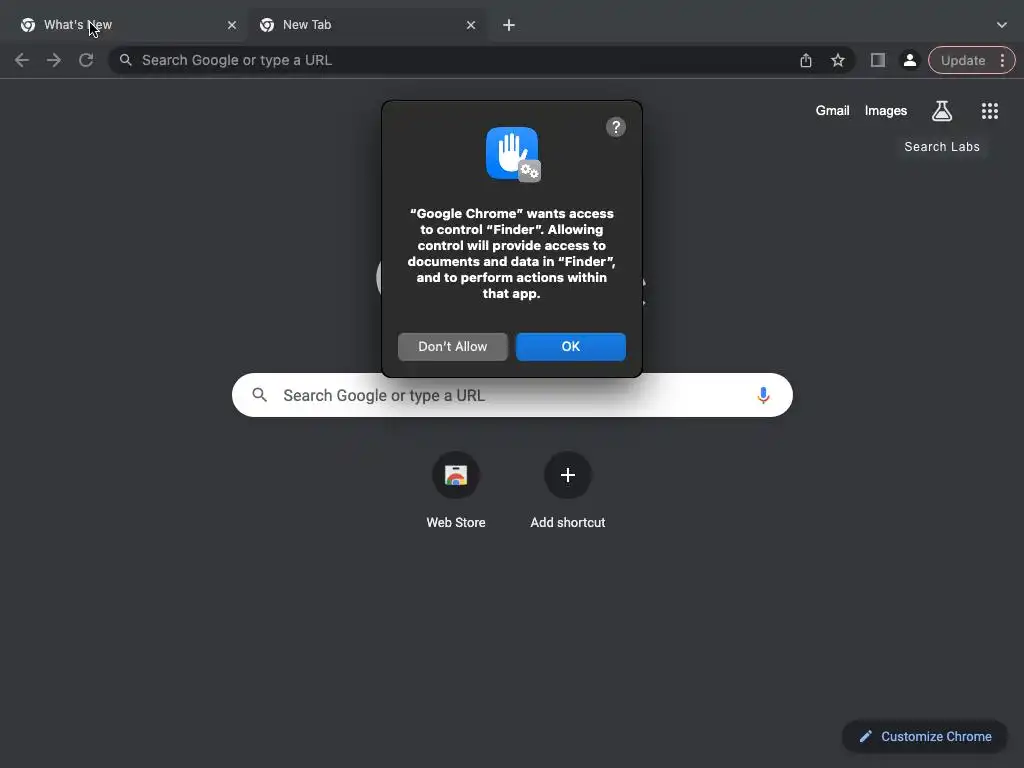Click the share icon in address bar

pos(806,61)
